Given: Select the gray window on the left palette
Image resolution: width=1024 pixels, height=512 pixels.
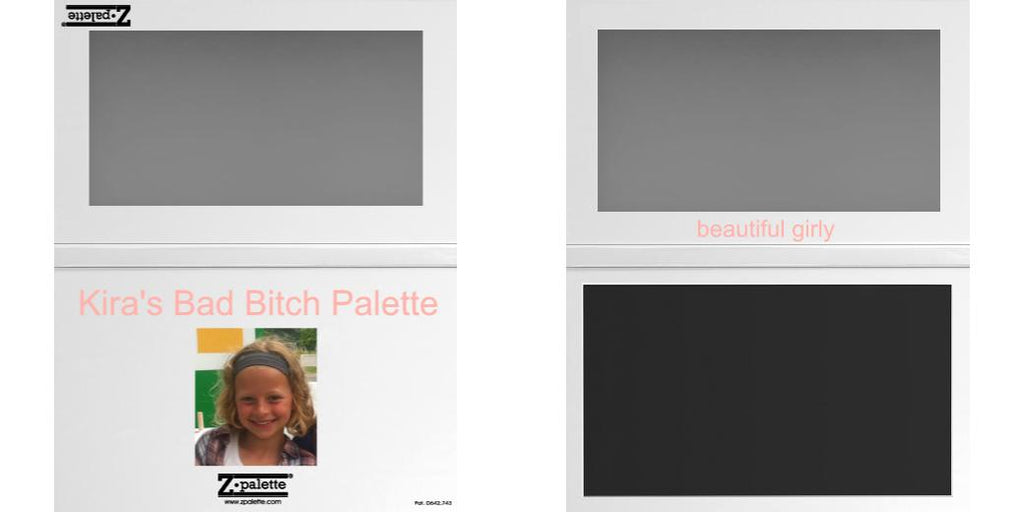Looking at the screenshot, I should pyautogui.click(x=255, y=118).
